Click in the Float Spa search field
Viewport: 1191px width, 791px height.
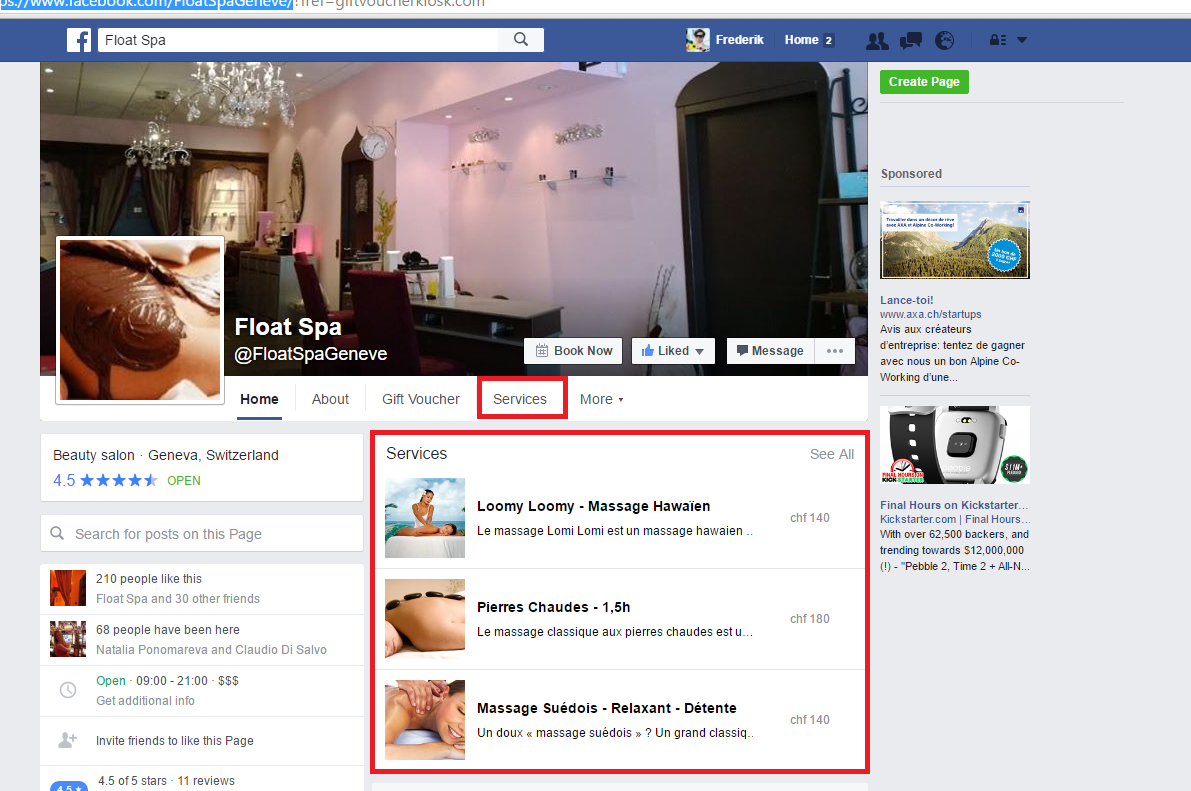coord(298,40)
